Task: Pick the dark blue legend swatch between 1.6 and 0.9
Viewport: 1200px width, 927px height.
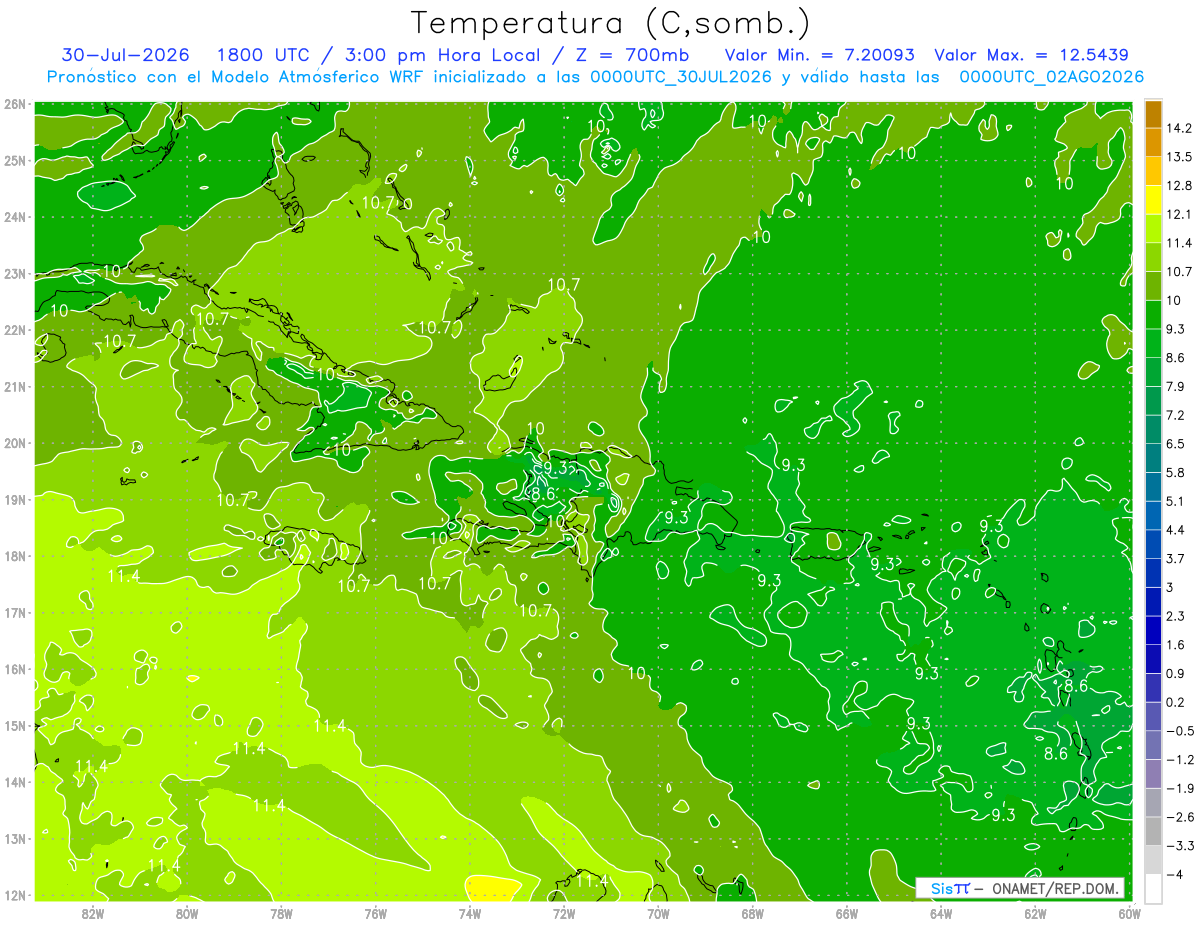Action: click(1153, 658)
